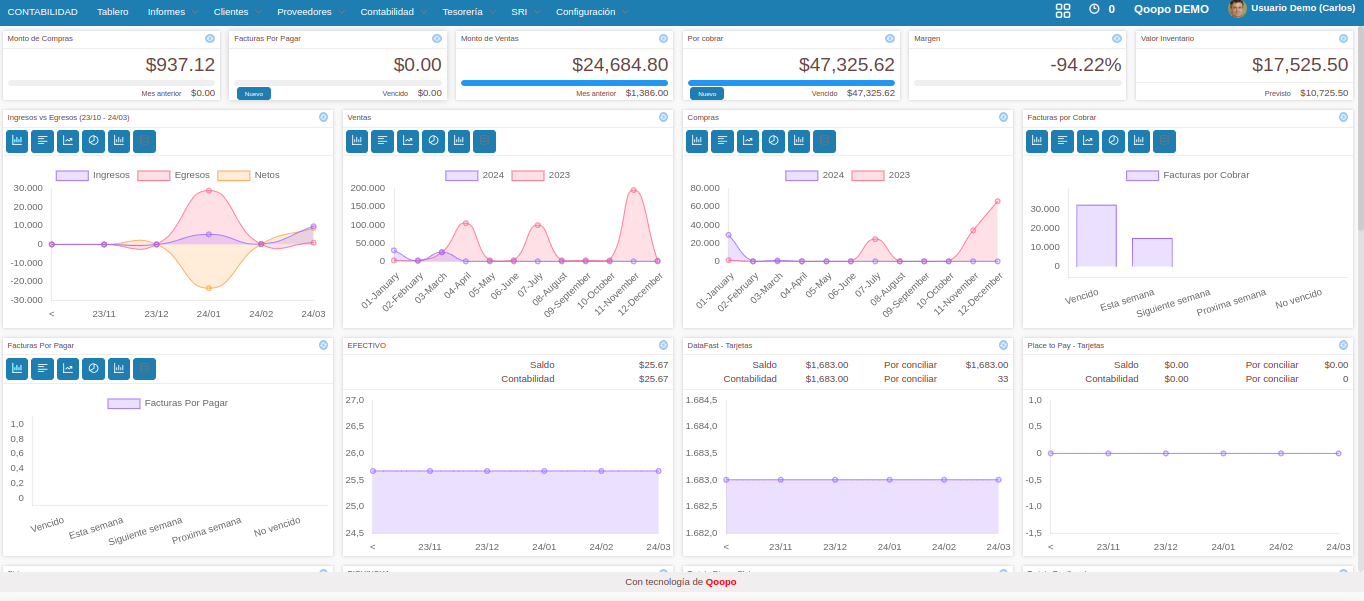This screenshot has width=1364, height=601.
Task: Click the database icon in Facturas Por Pagar panel
Action: pos(144,369)
